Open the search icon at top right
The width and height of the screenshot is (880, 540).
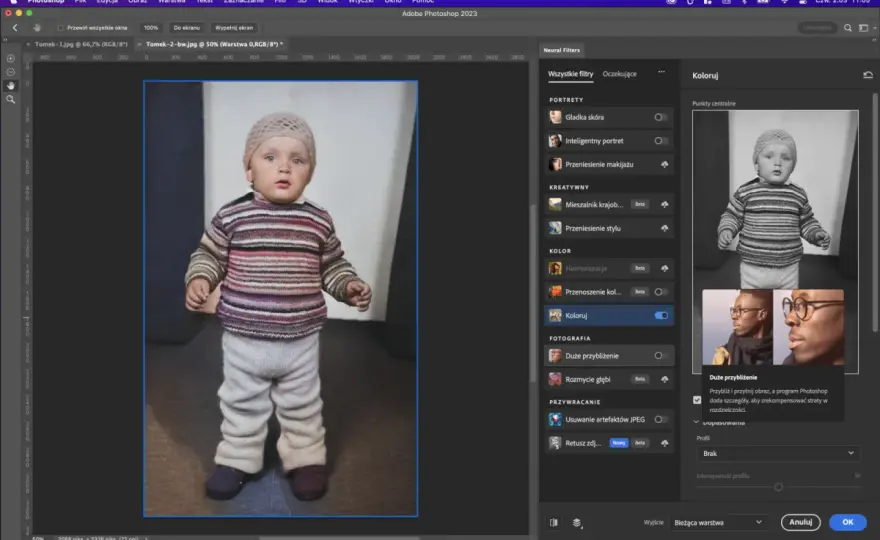click(x=847, y=28)
